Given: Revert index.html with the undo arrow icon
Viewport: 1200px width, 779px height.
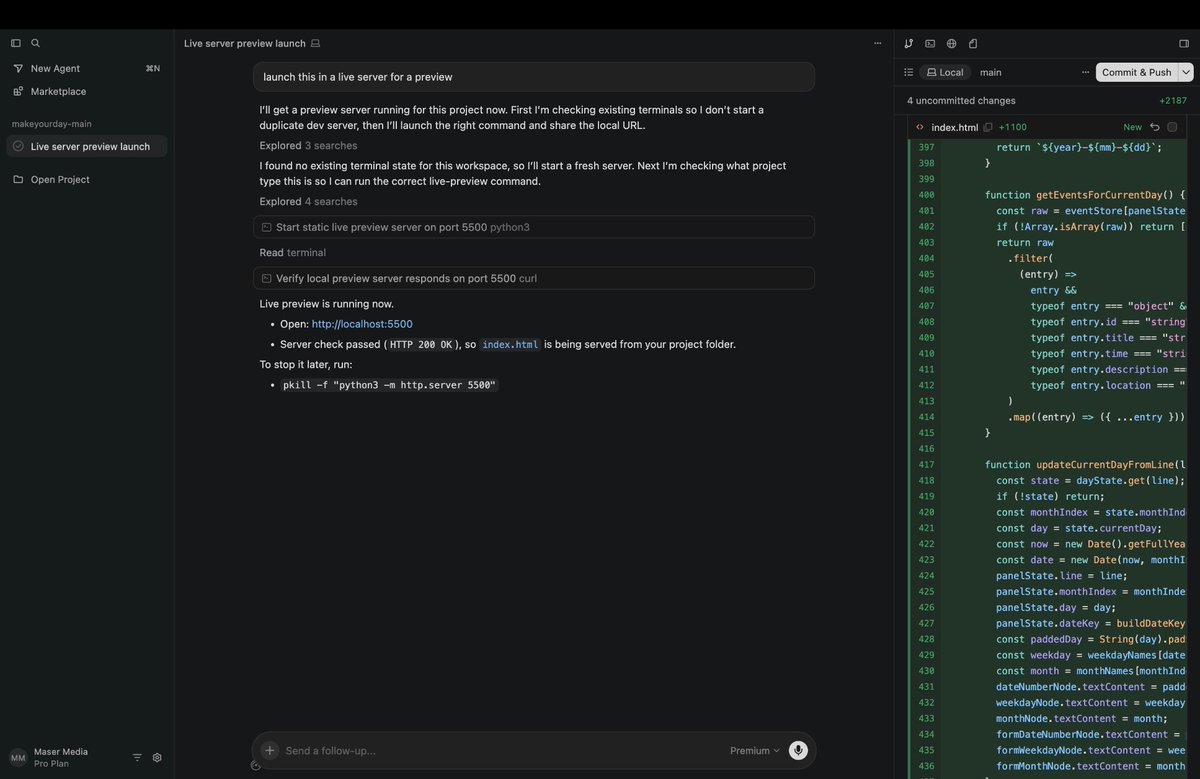Looking at the screenshot, I should (1155, 127).
